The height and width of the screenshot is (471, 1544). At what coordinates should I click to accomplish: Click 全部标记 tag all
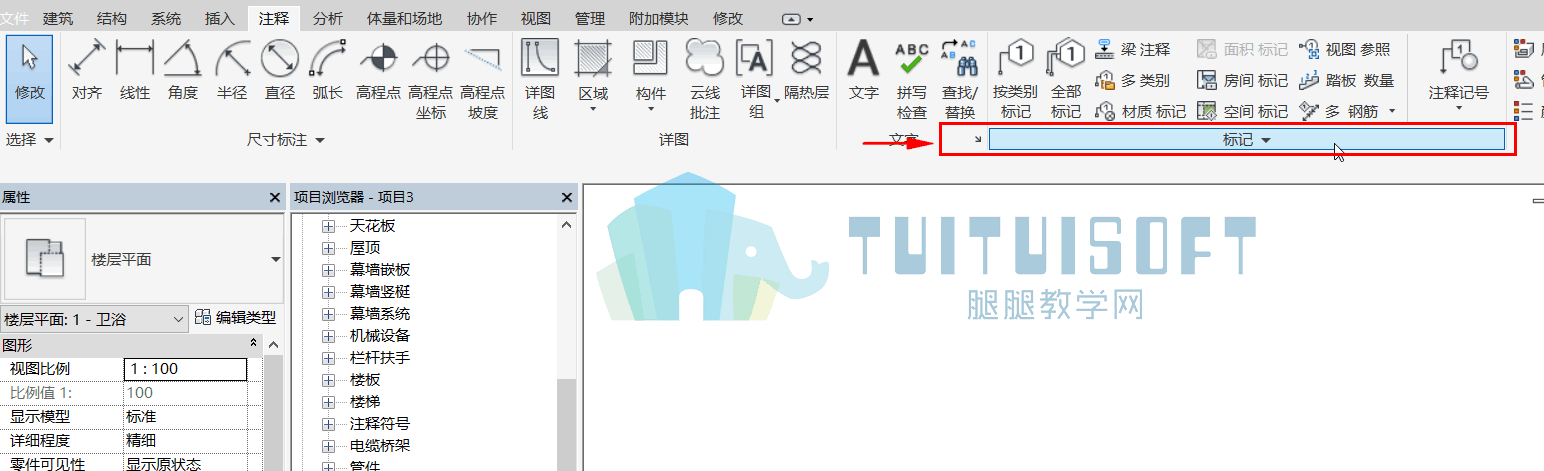[x=1067, y=80]
